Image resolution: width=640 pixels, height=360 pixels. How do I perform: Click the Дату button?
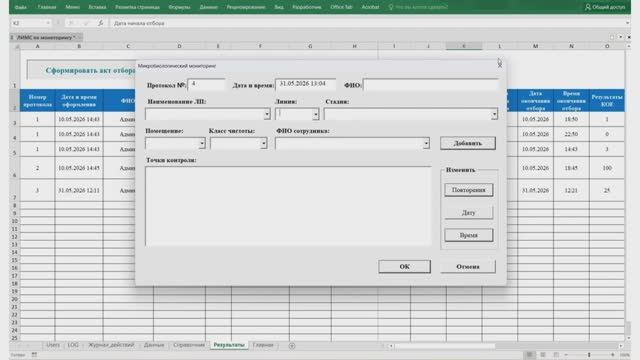point(469,213)
